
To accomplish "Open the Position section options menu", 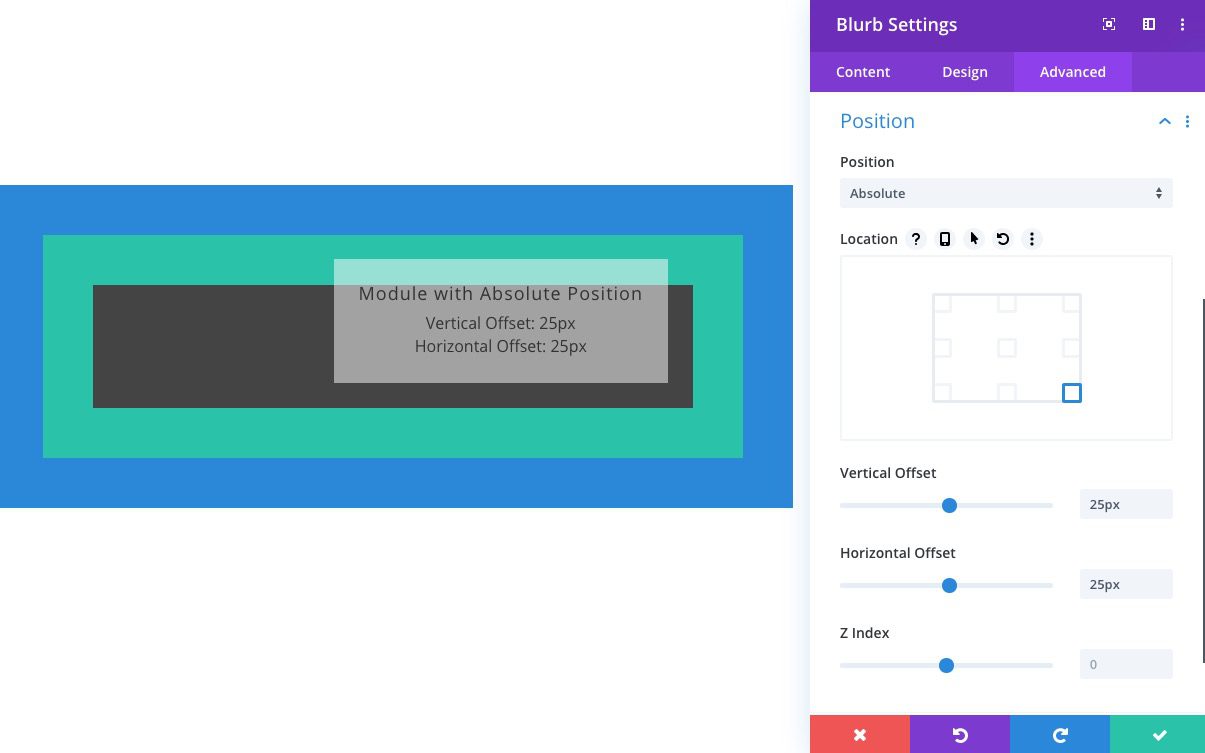I will point(1188,121).
